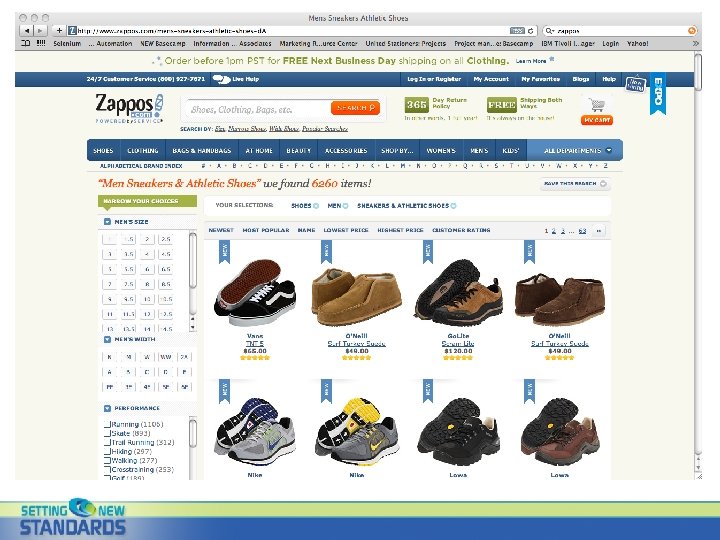This screenshot has height=540, width=720.
Task: Check the Skate performance checkbox
Action: (107, 433)
